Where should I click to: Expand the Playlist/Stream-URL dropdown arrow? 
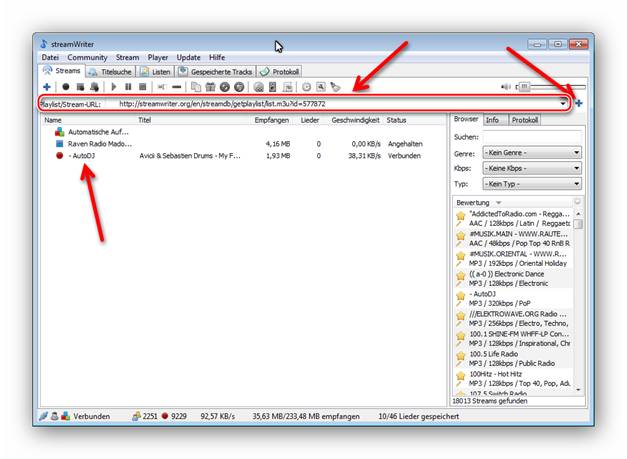(563, 104)
